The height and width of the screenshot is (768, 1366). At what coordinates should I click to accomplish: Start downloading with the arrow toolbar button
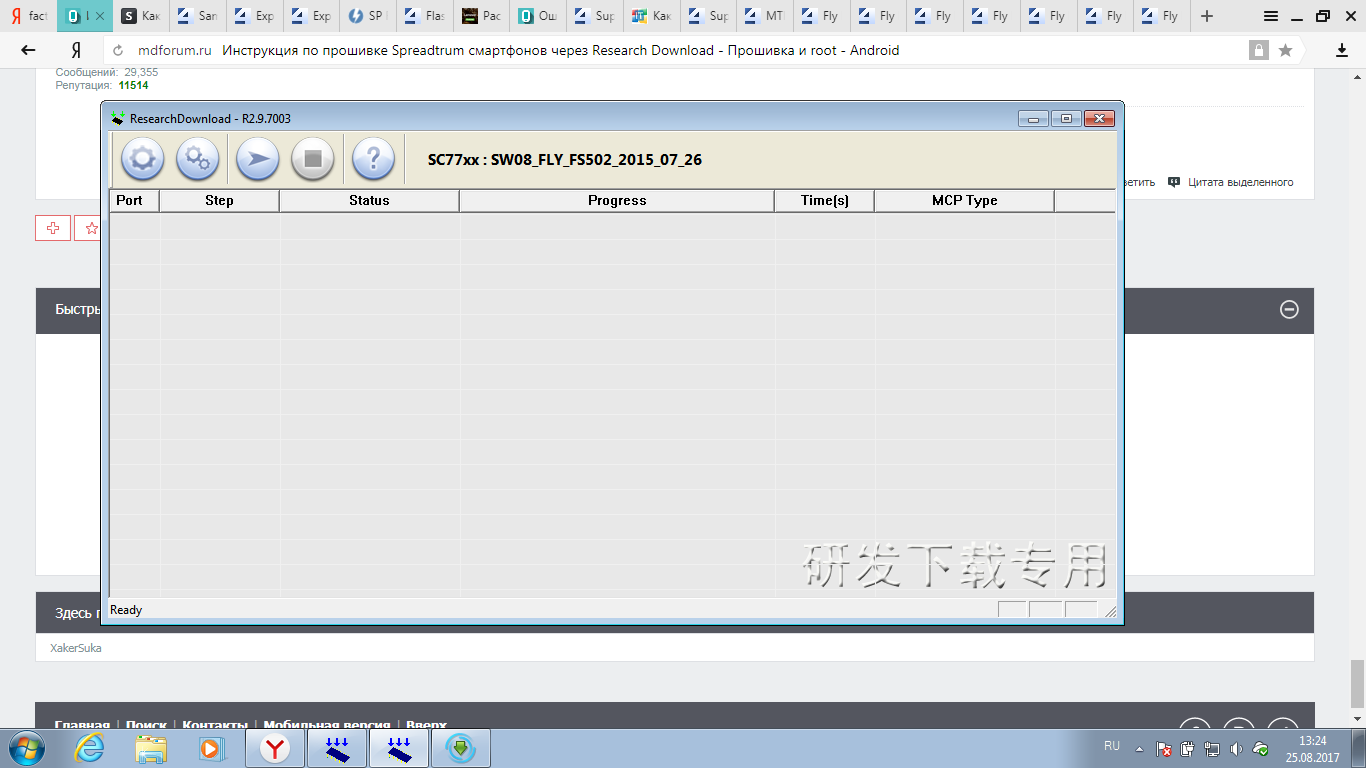258,159
